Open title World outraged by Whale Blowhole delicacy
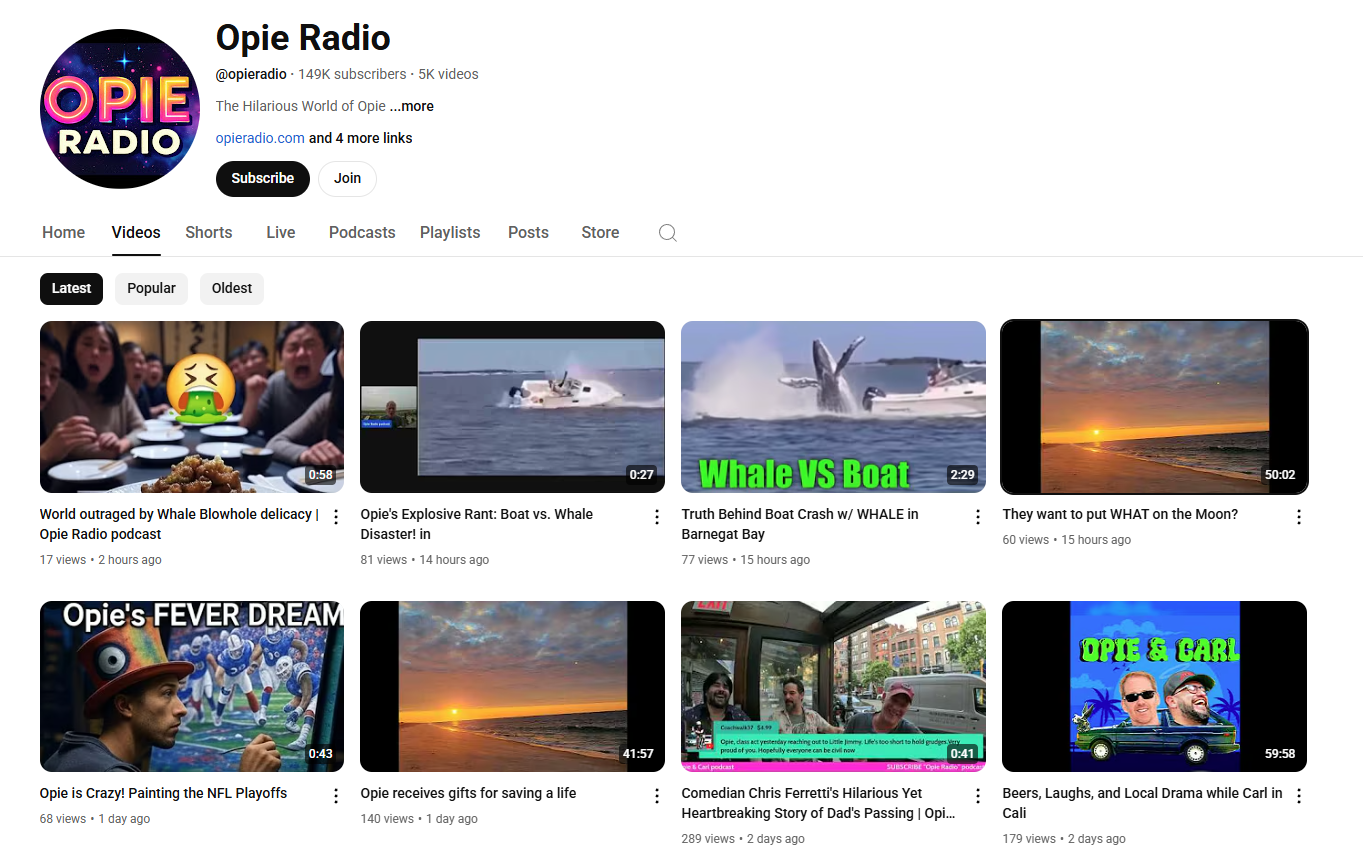 [x=179, y=524]
